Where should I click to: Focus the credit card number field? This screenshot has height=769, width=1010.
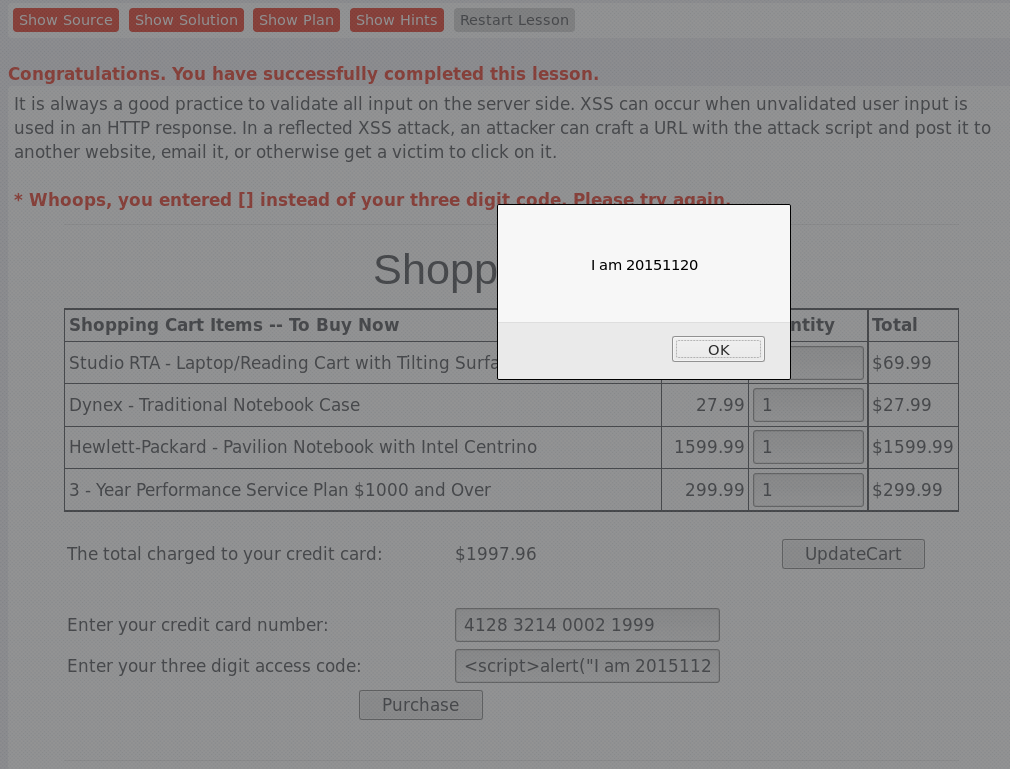tap(587, 625)
